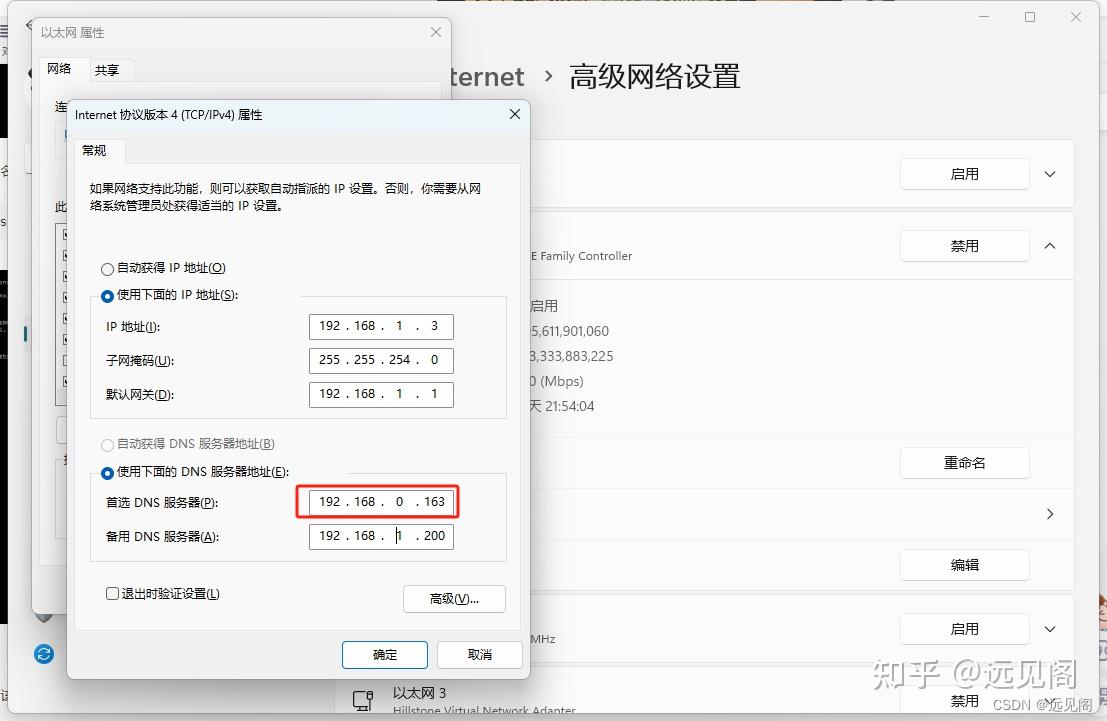The width and height of the screenshot is (1107, 721).
Task: Open 高级 advanced TCP/IP settings
Action: [x=454, y=599]
